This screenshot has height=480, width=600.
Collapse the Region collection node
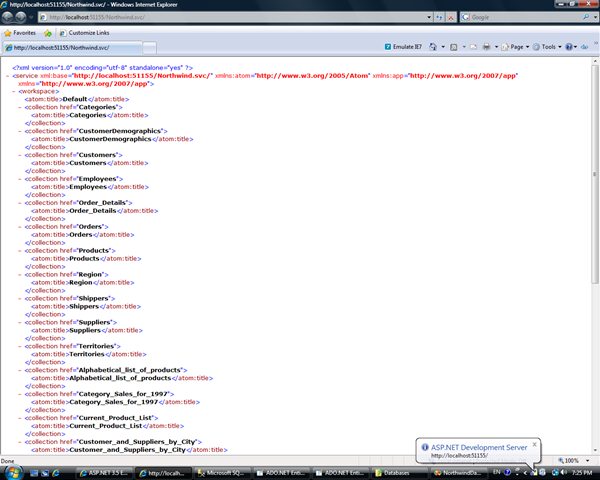pyautogui.click(x=20, y=274)
